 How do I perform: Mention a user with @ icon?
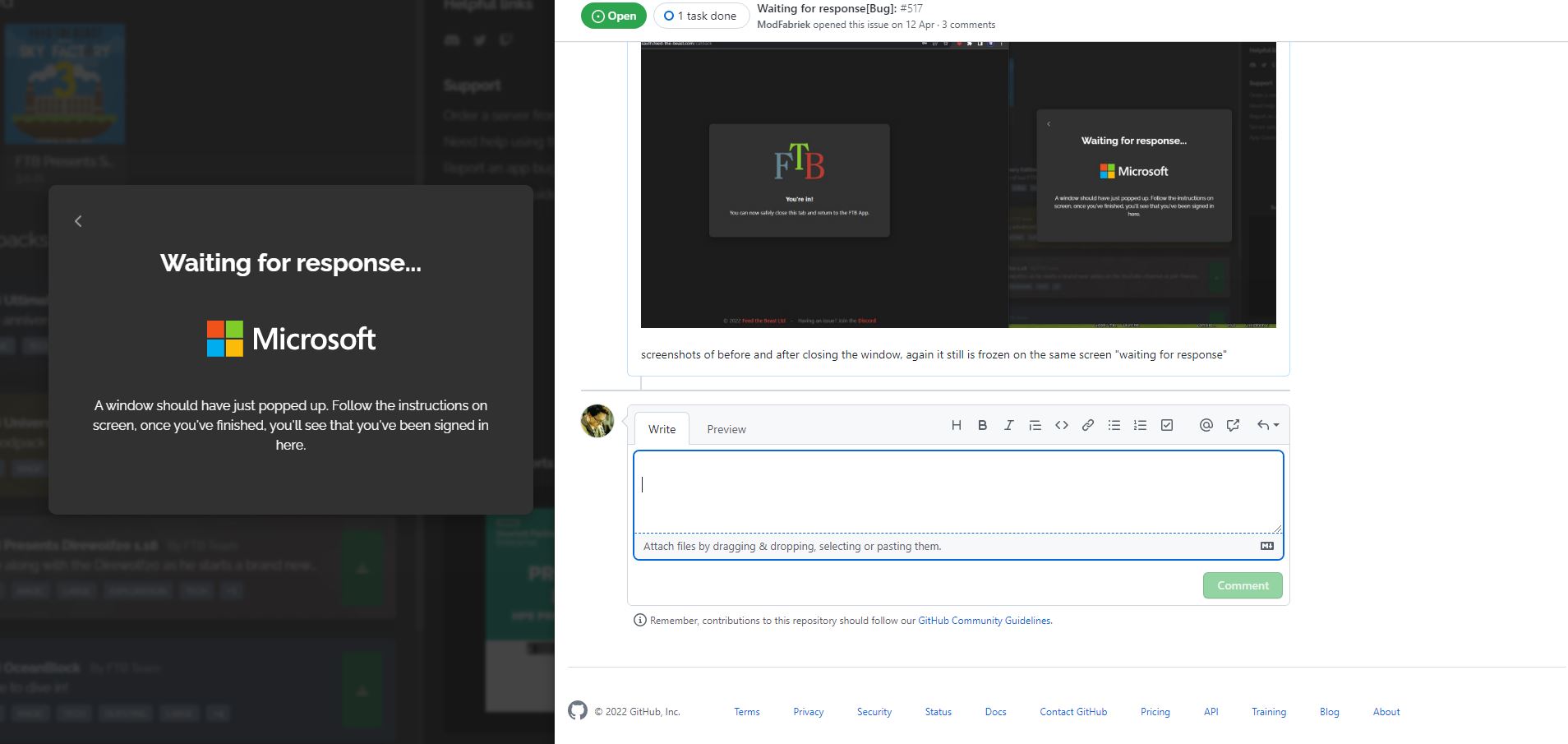click(1206, 425)
